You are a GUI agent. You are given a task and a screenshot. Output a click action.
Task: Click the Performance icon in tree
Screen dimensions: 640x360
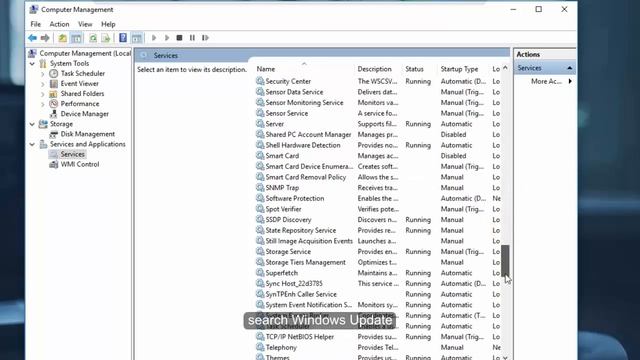tap(53, 104)
